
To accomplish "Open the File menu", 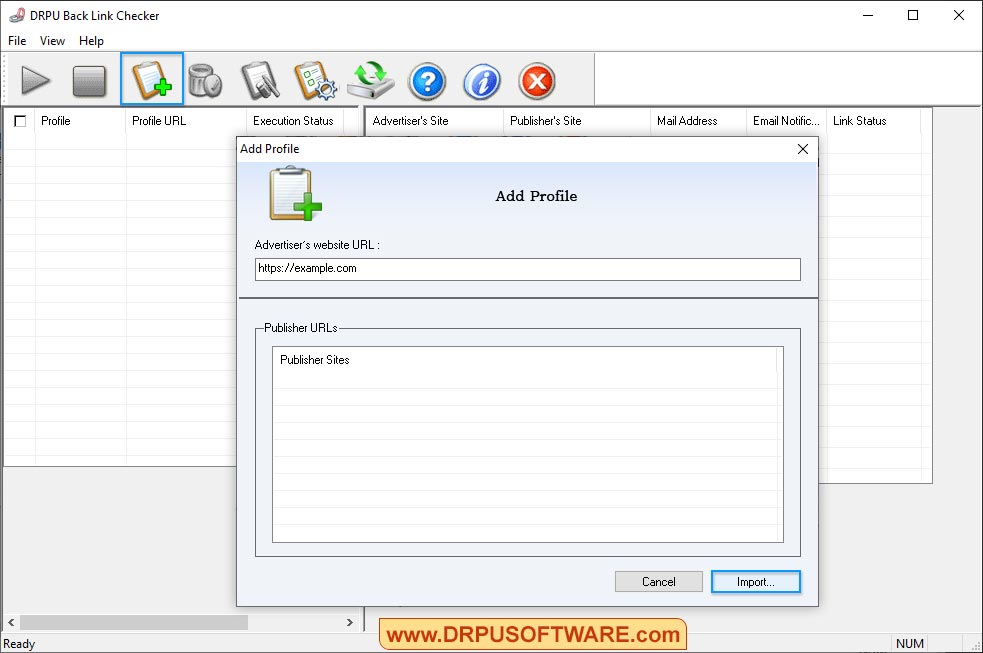I will tap(16, 41).
